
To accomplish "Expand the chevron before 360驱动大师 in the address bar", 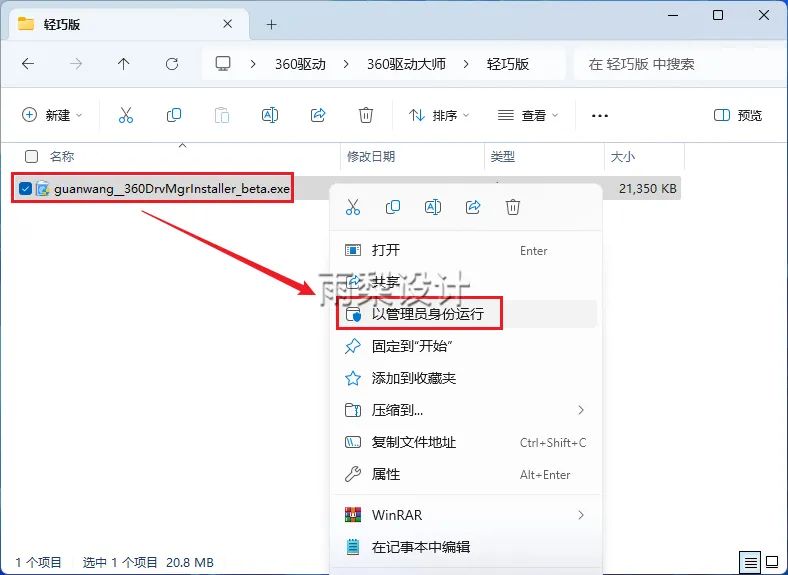I will (346, 64).
